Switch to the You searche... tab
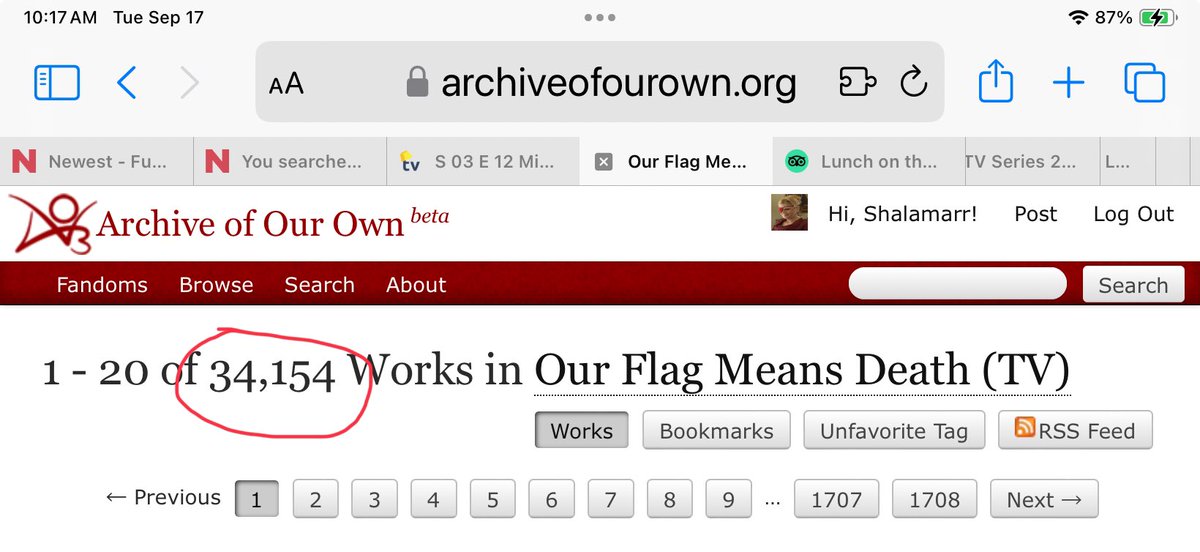Screen dimensions: 1200x552 [290, 161]
